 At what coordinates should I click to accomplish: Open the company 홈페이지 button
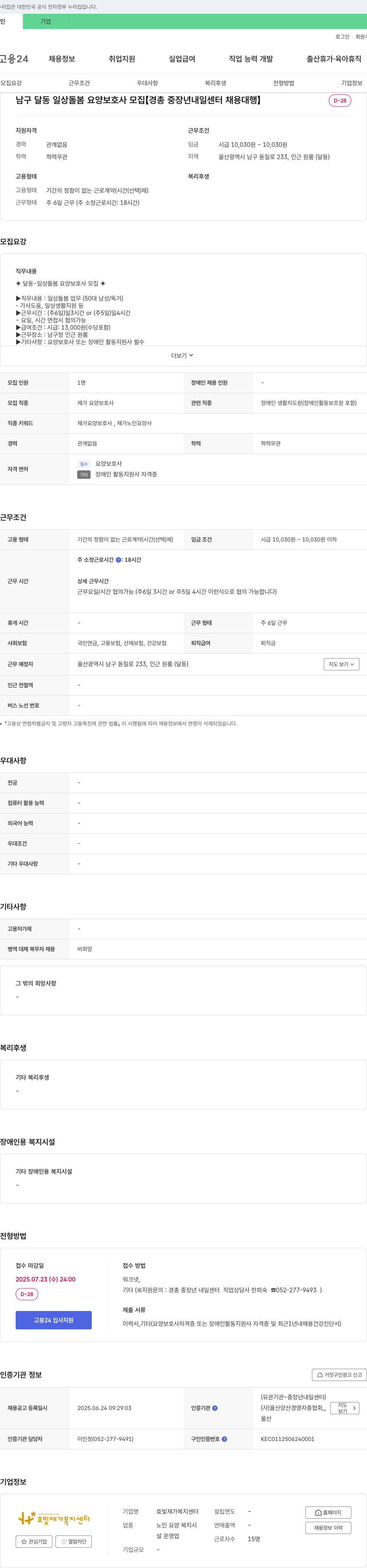(328, 1512)
